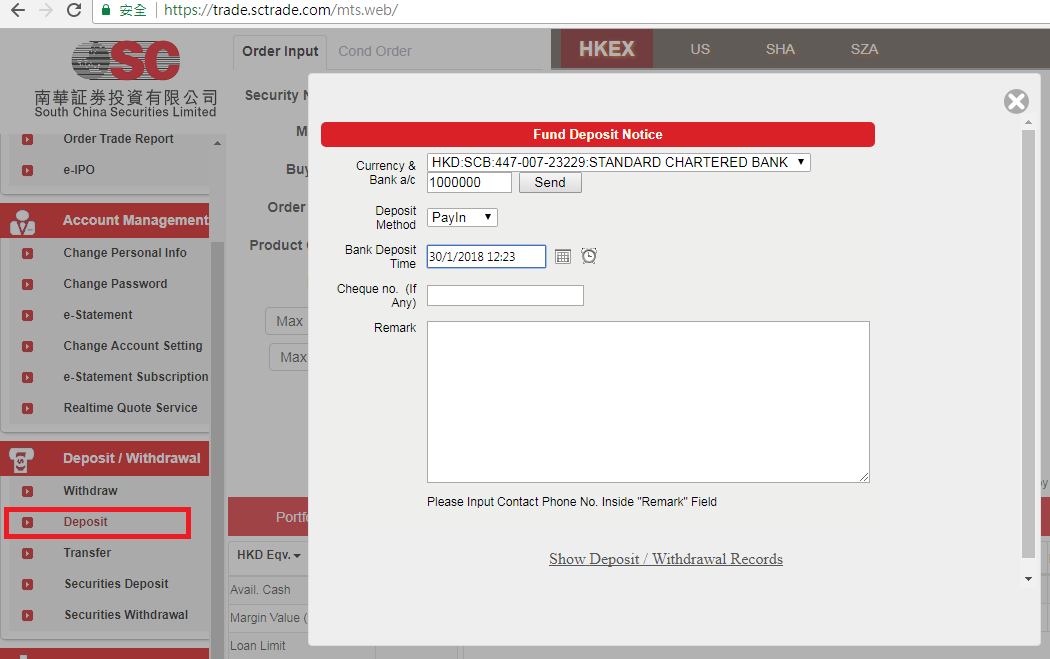Click the clock time picker icon
The height and width of the screenshot is (659, 1050).
(x=589, y=256)
